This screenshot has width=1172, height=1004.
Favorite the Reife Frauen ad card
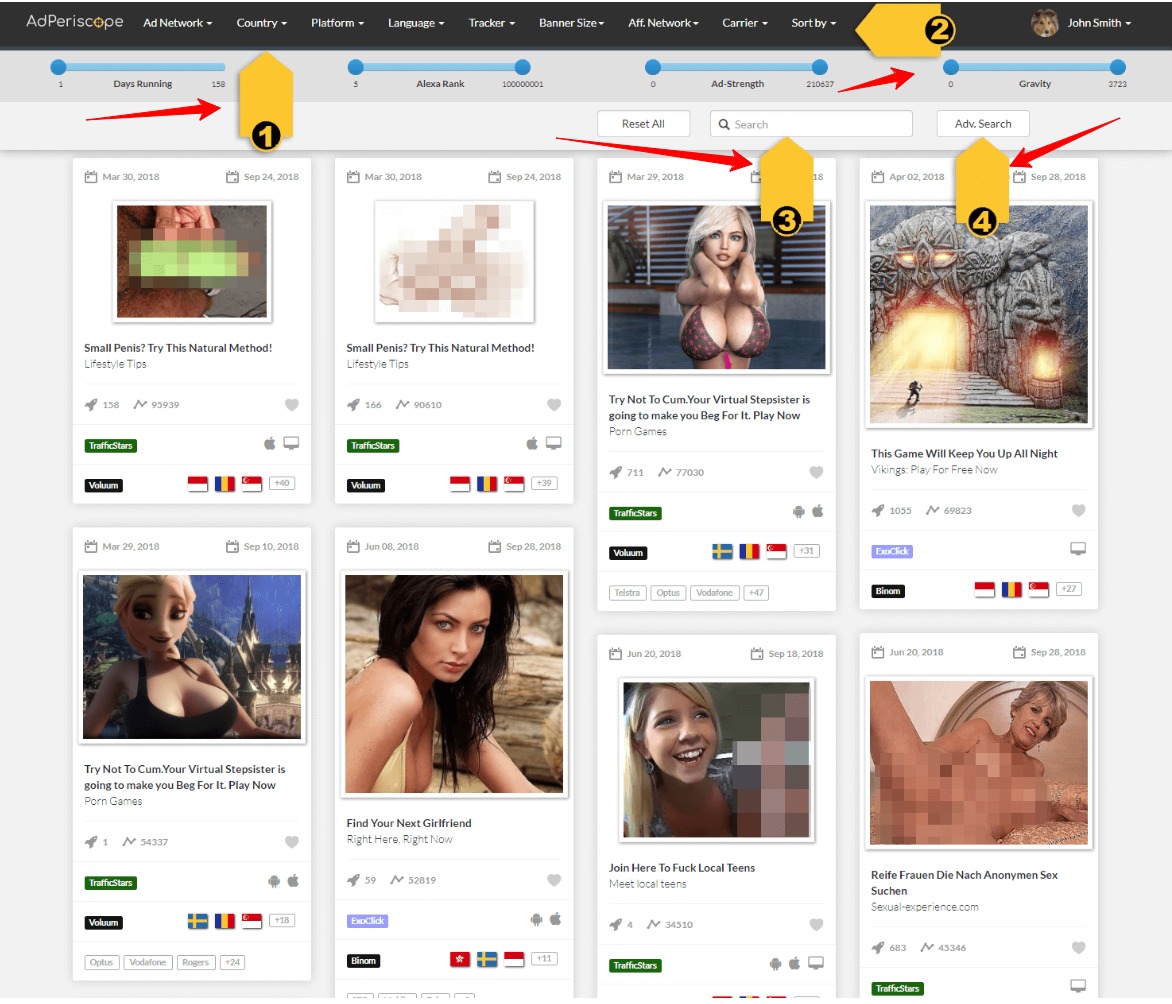pyautogui.click(x=1078, y=947)
